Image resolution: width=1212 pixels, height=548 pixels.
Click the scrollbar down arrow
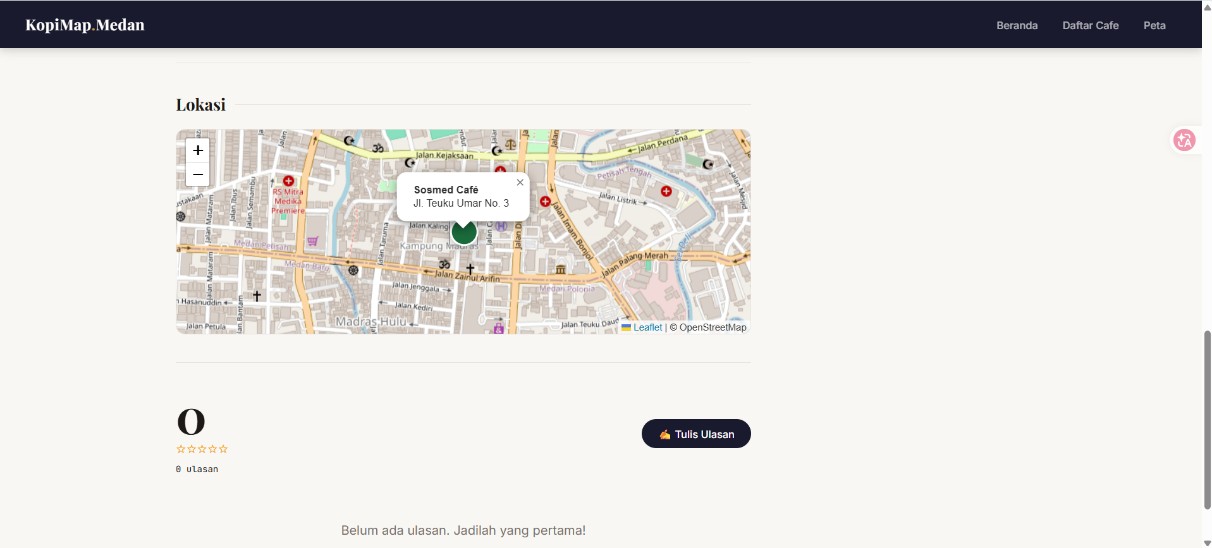pyautogui.click(x=1206, y=542)
